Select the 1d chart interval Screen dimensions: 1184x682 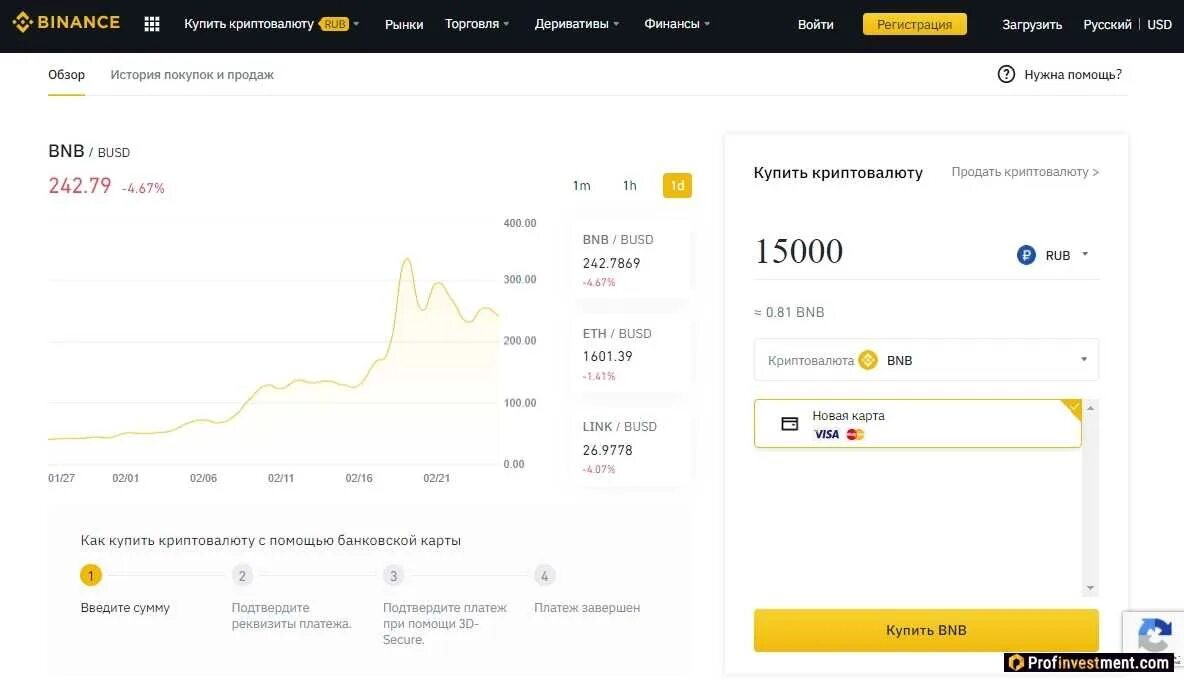pyautogui.click(x=677, y=186)
